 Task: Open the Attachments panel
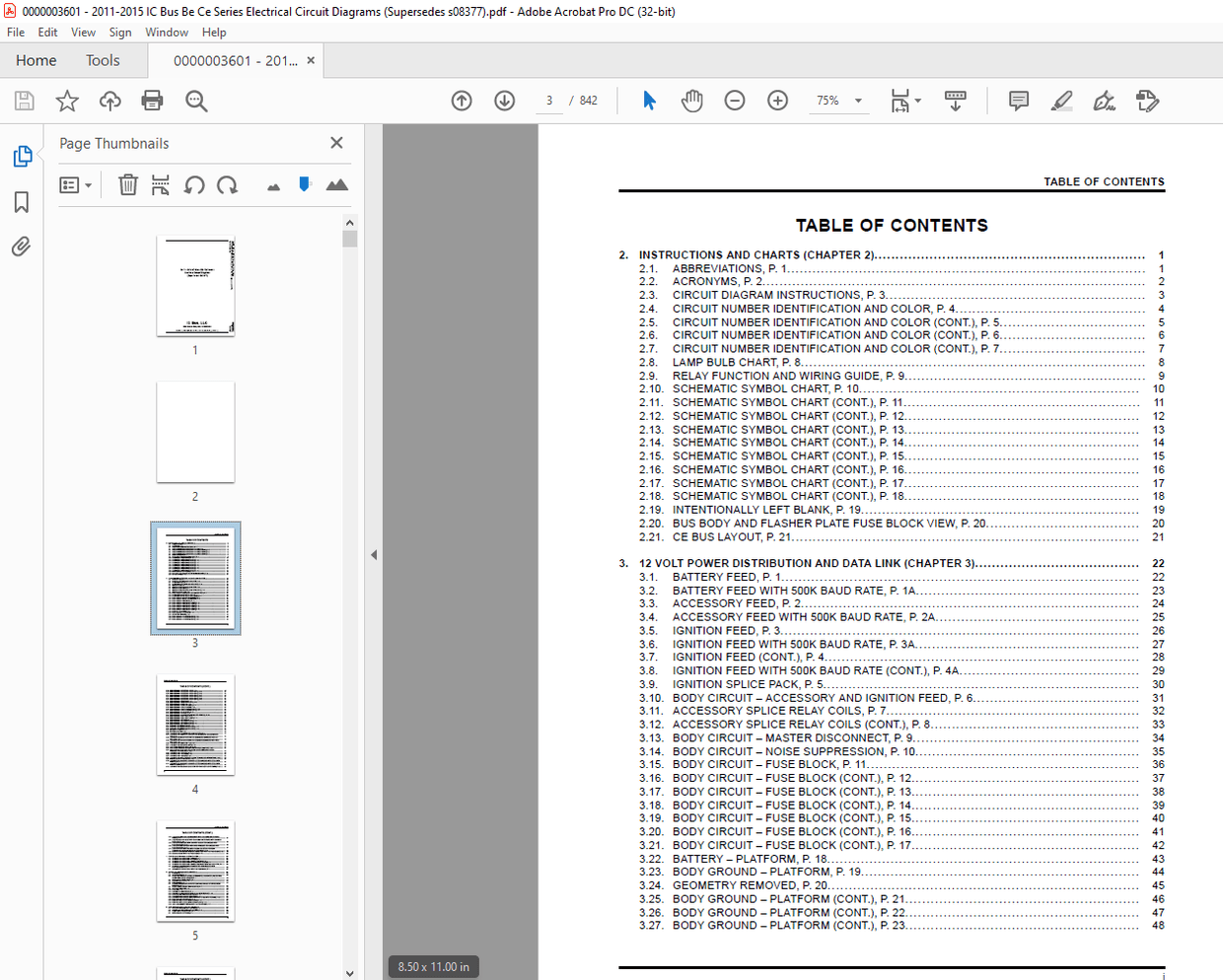pos(21,246)
